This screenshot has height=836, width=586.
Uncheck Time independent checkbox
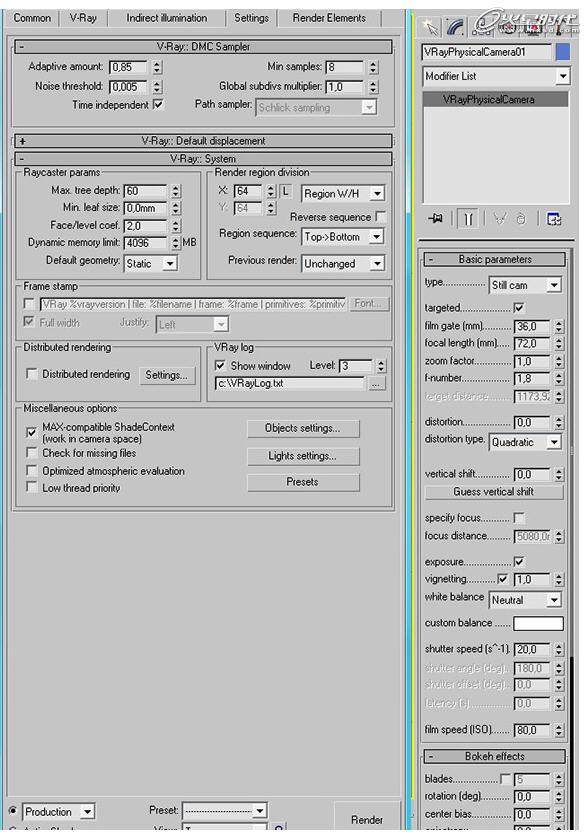pos(158,104)
